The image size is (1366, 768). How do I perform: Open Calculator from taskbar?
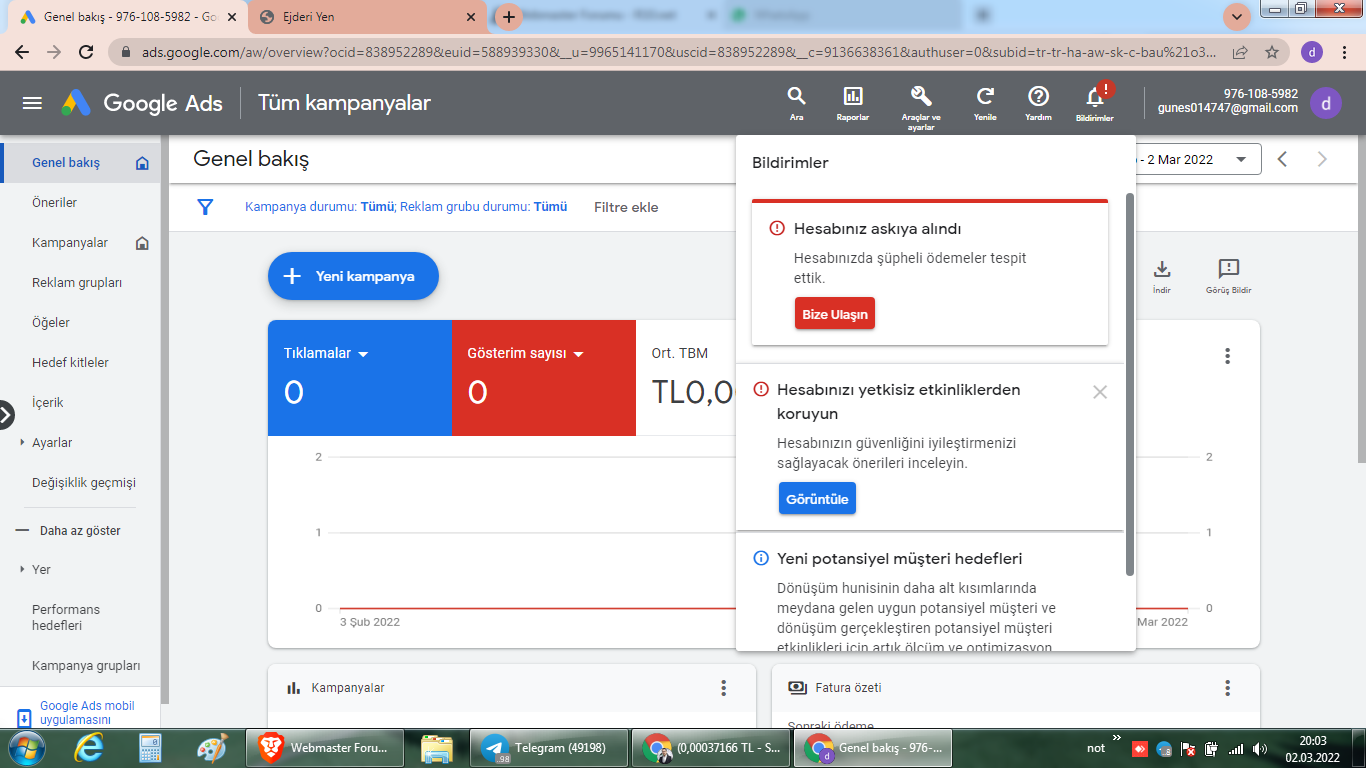click(x=150, y=748)
